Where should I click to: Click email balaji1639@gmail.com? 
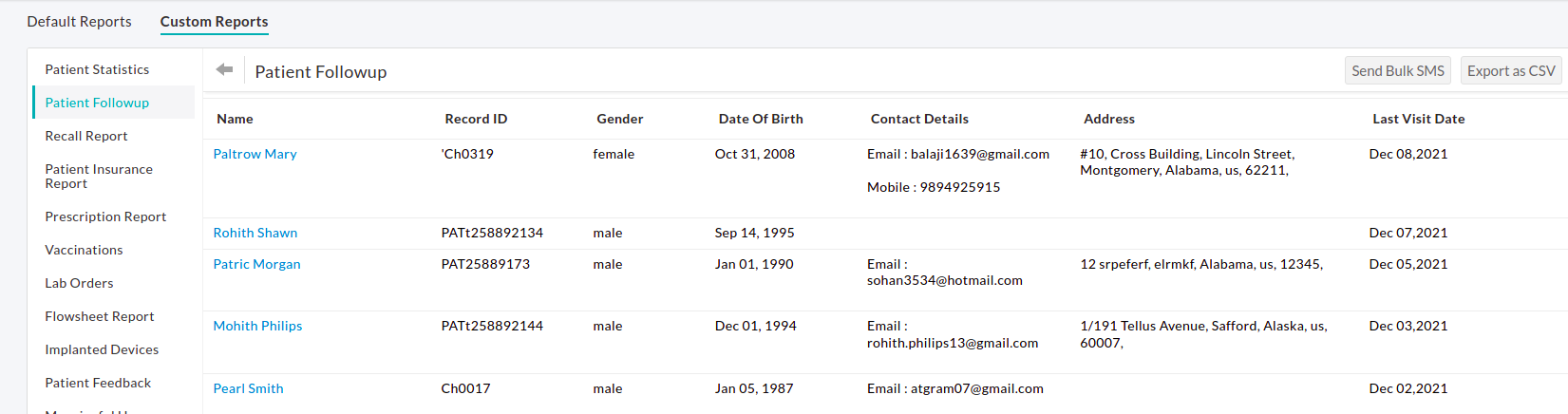coord(980,154)
